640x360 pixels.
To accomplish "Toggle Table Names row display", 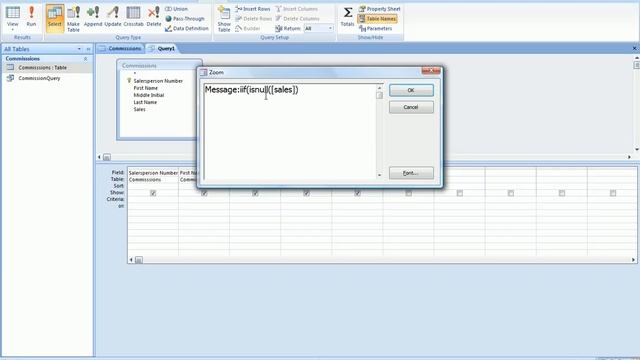I will 377,18.
